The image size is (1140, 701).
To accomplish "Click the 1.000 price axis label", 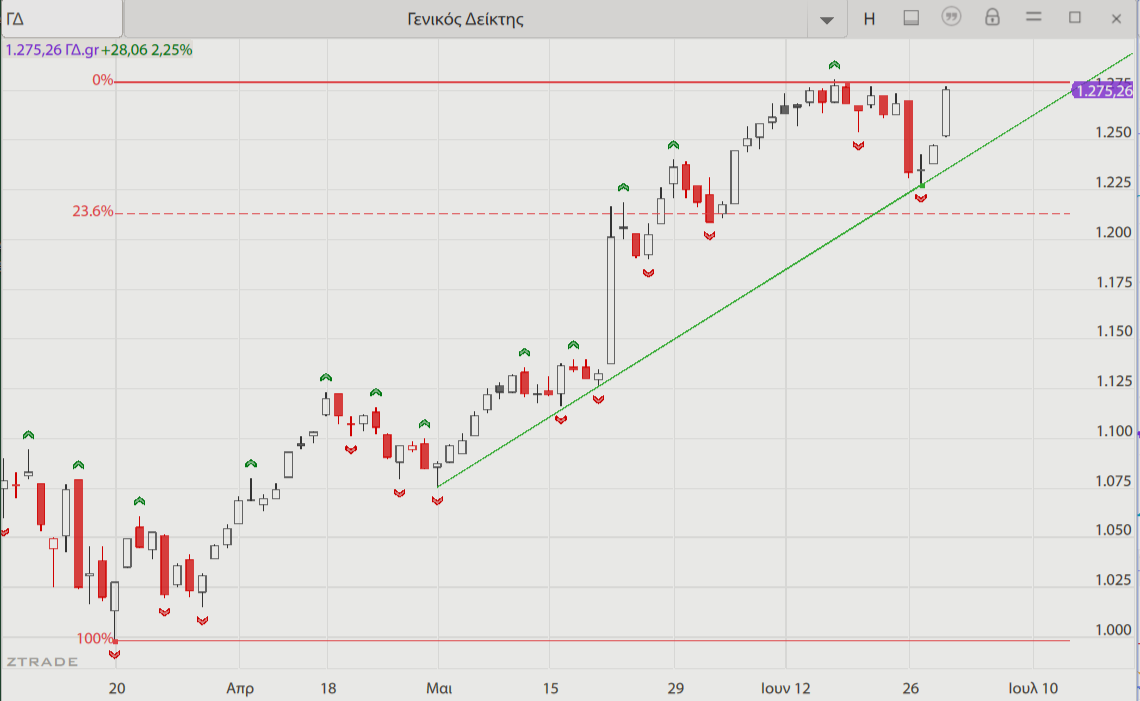I will (1114, 630).
